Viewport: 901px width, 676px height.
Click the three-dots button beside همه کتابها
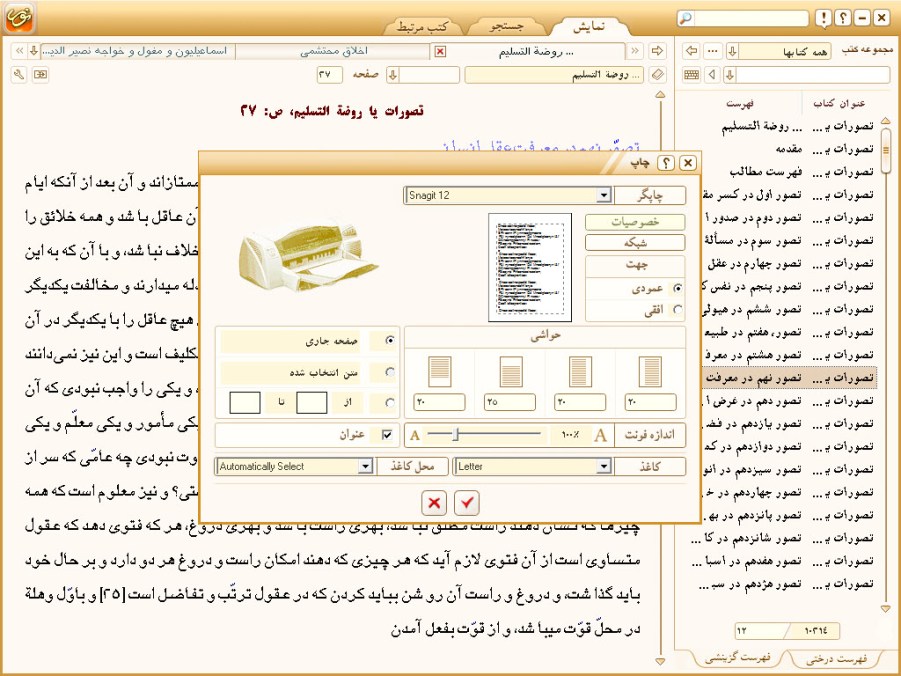(713, 51)
